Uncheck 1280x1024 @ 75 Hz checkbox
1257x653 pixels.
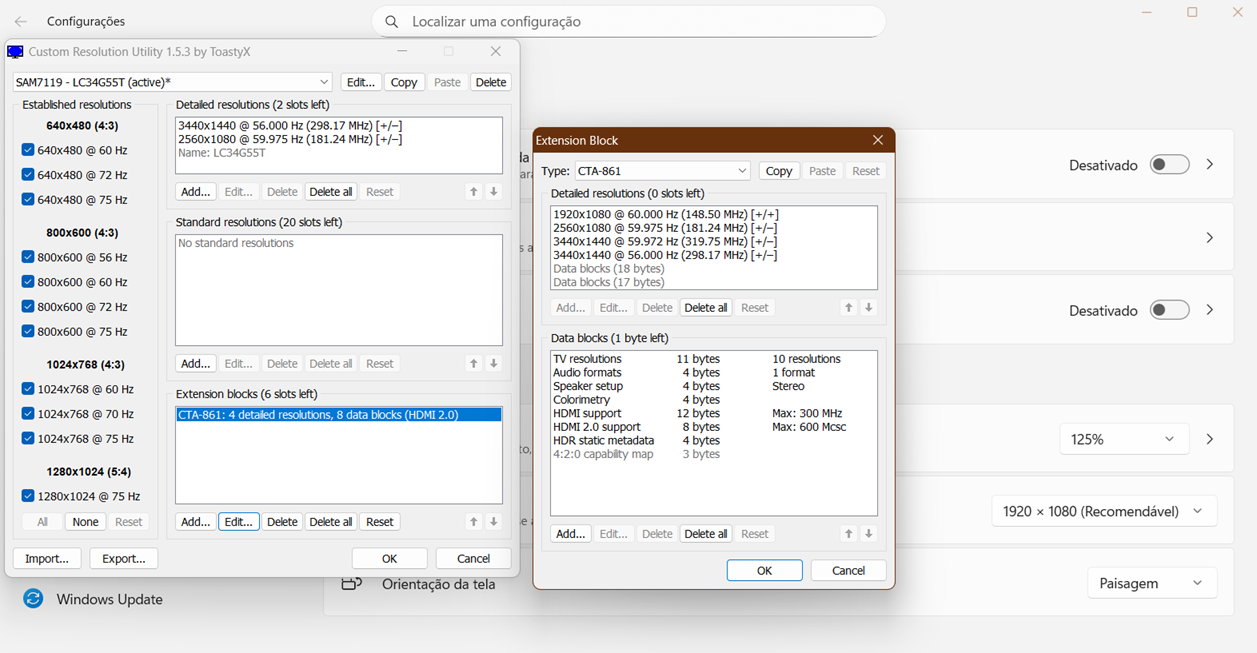click(x=28, y=496)
